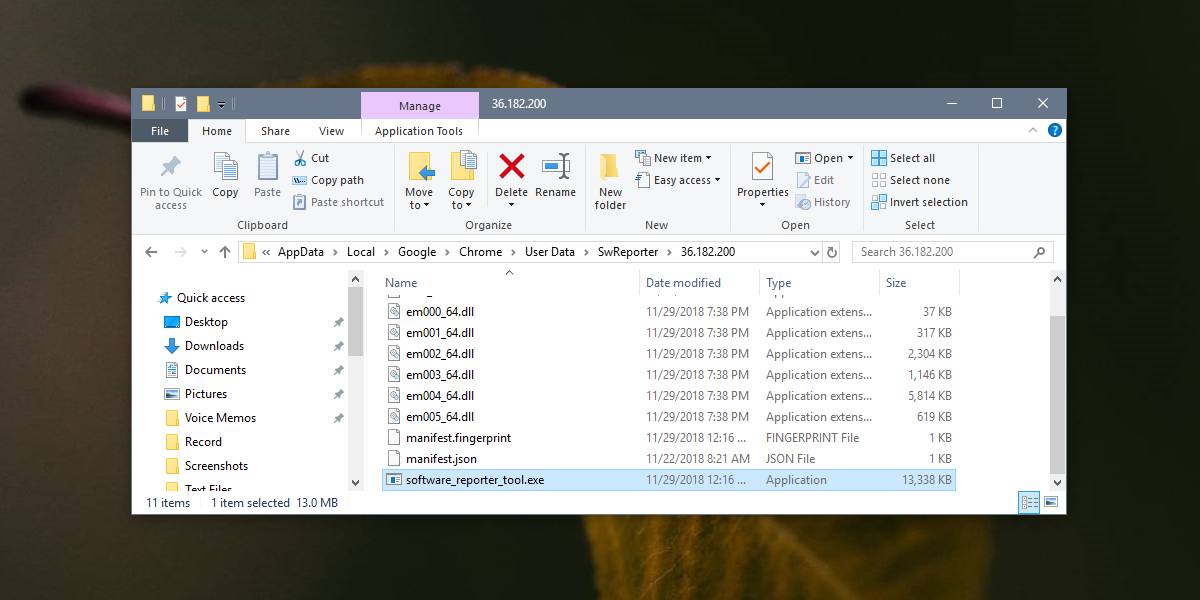1200x600 pixels.
Task: Switch to Large icons view layout
Action: click(x=1049, y=503)
